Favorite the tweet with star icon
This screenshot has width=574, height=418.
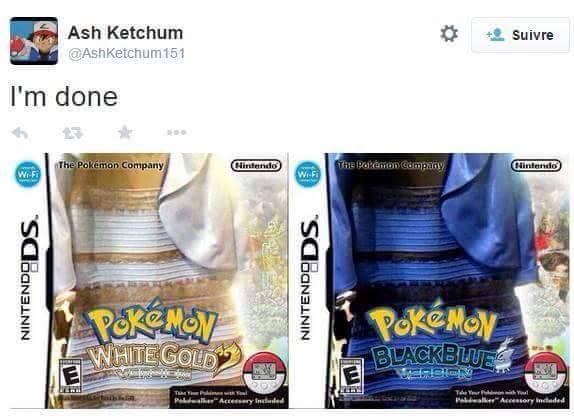click(125, 132)
